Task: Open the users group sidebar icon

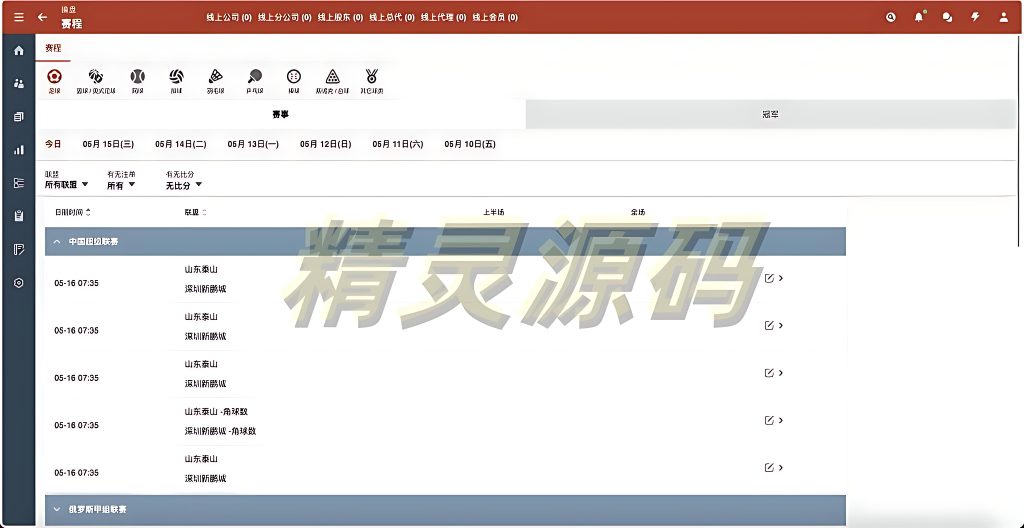Action: [x=18, y=83]
